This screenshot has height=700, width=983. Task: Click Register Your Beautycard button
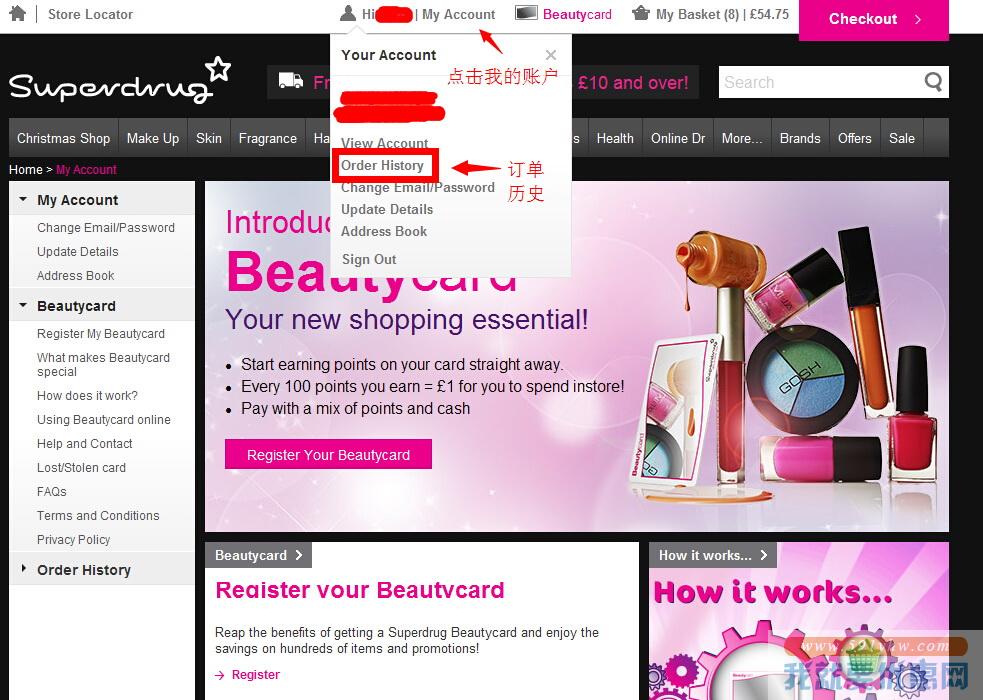[329, 454]
